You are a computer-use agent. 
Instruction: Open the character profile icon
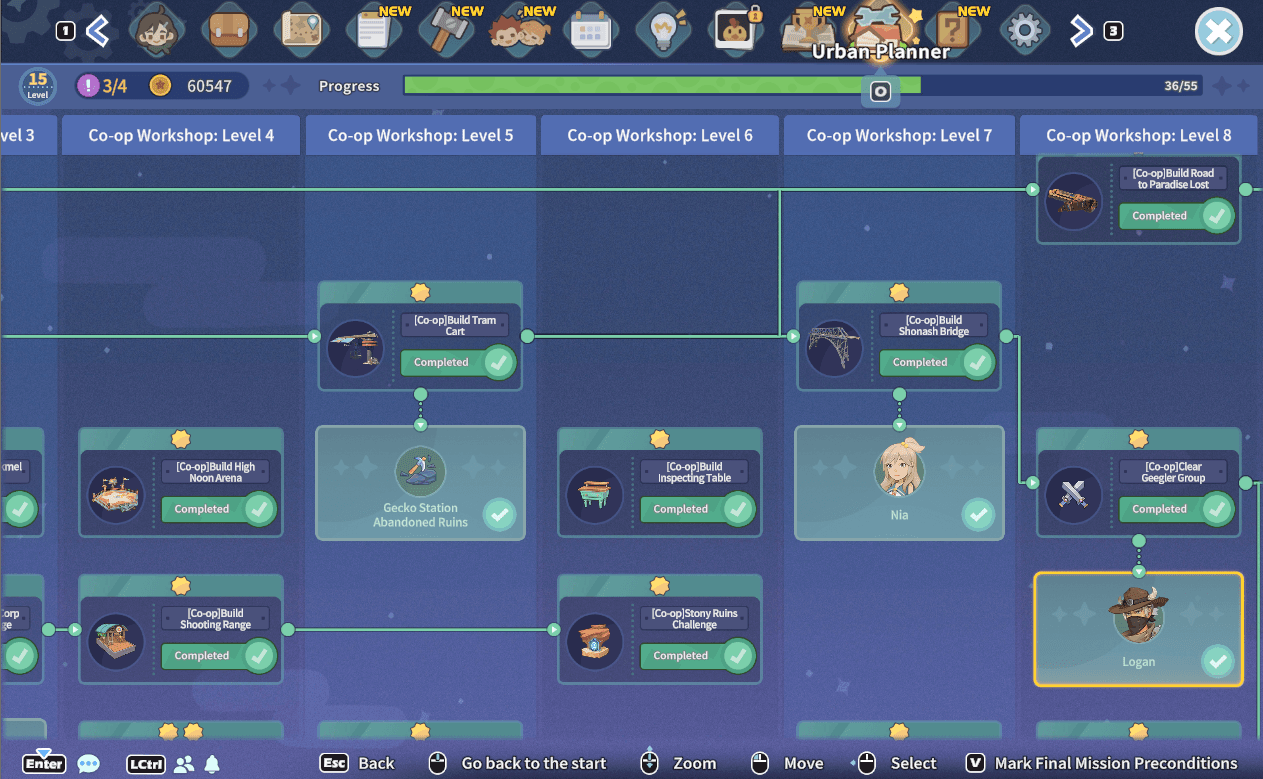click(157, 31)
